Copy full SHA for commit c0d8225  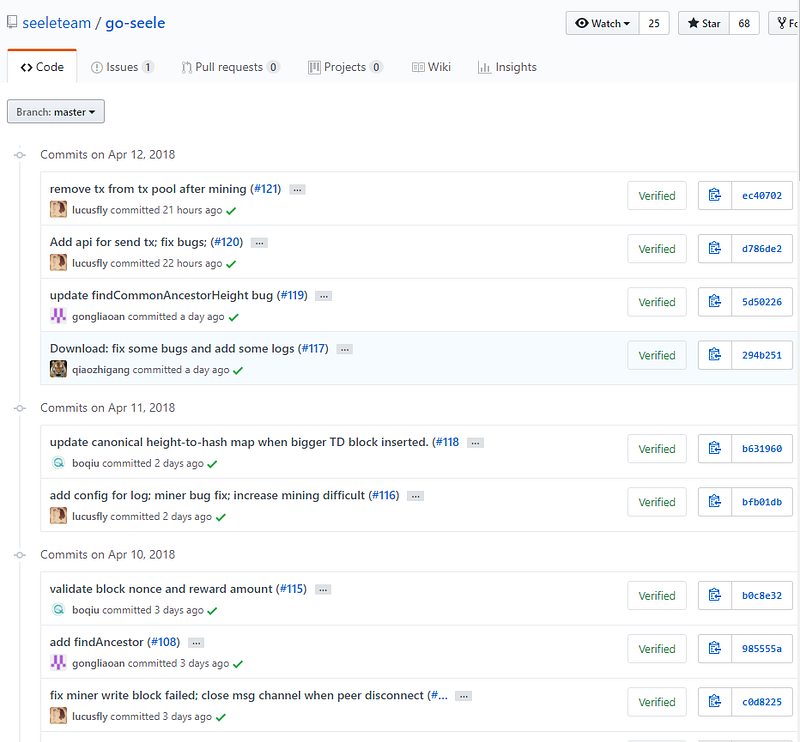[714, 702]
